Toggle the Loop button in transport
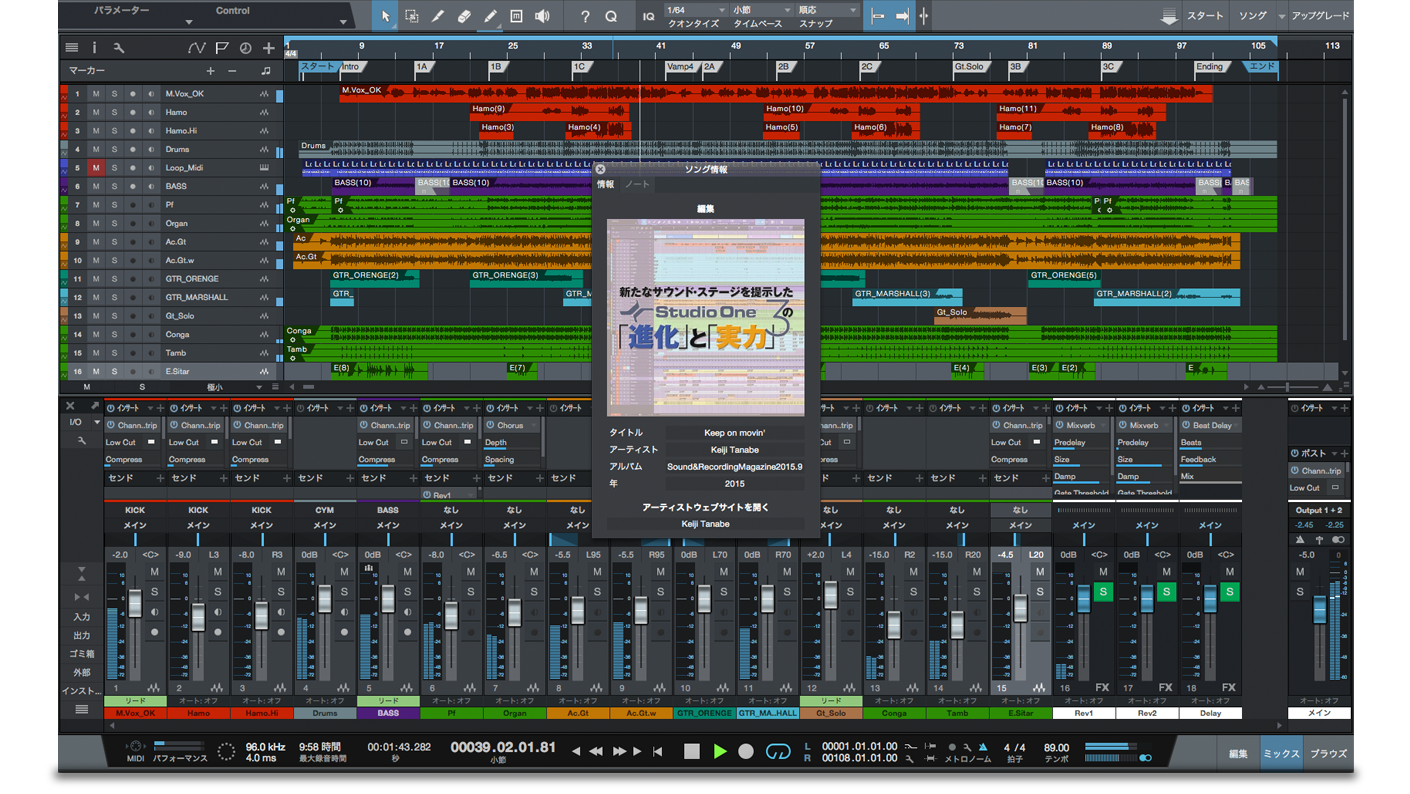The image size is (1410, 794). tap(777, 751)
